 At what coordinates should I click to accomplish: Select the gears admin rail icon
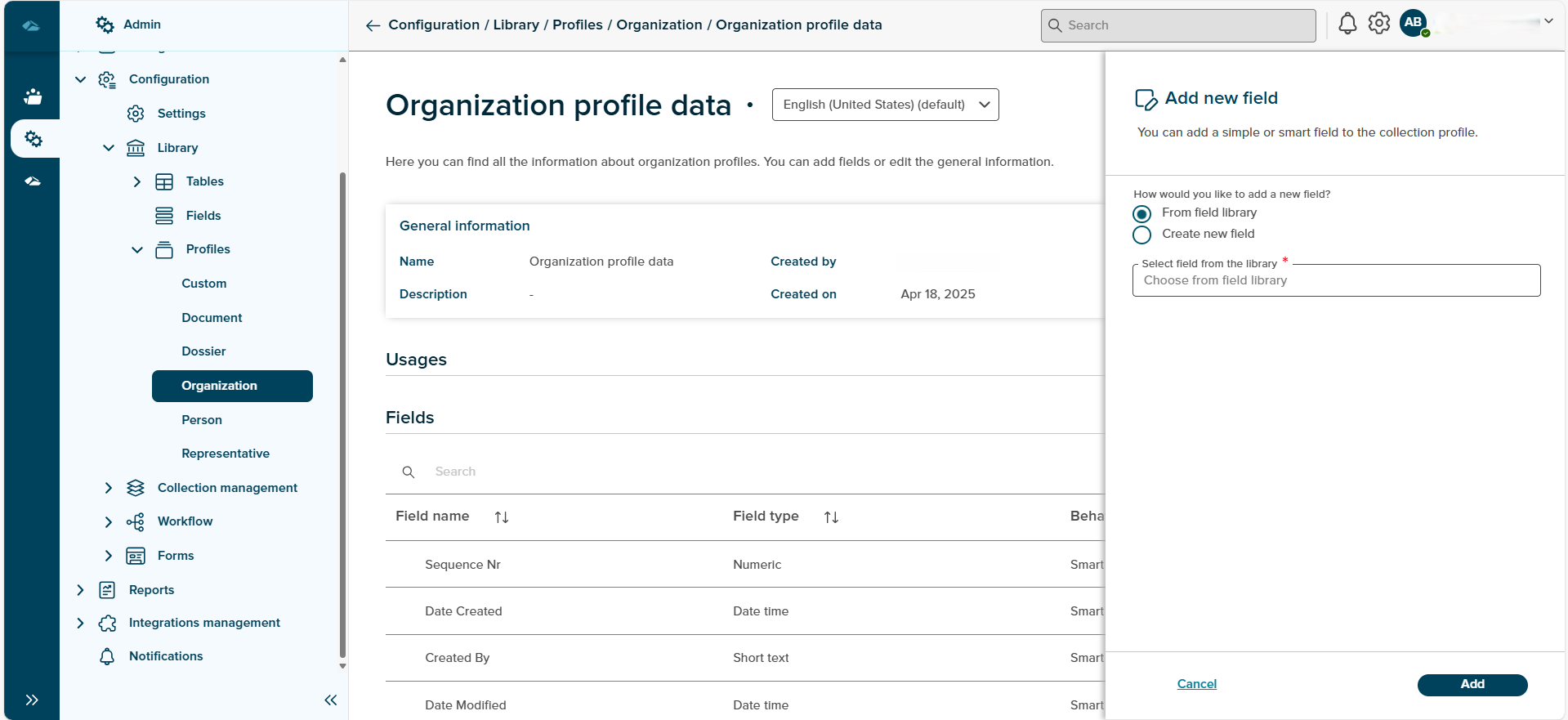pos(33,139)
